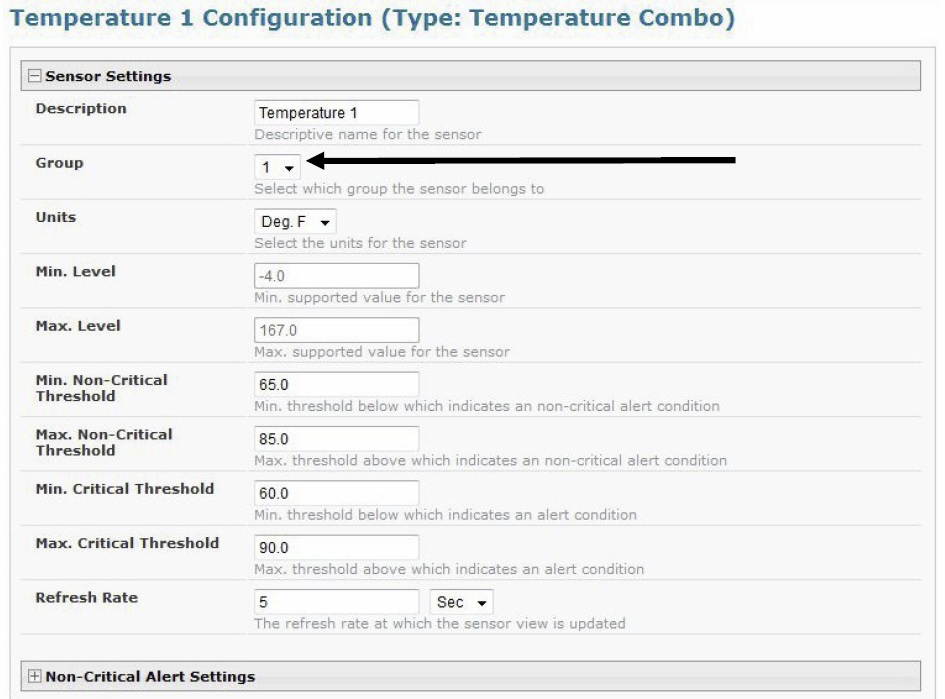Image resolution: width=945 pixels, height=699 pixels.
Task: Click the Description text field
Action: click(x=336, y=113)
